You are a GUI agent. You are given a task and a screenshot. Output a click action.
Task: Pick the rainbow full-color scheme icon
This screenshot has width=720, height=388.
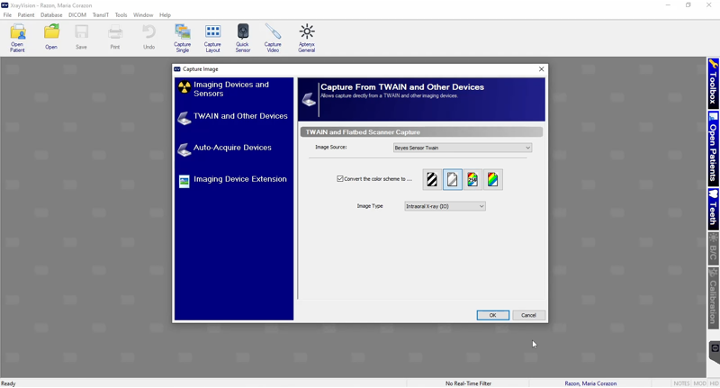point(493,180)
